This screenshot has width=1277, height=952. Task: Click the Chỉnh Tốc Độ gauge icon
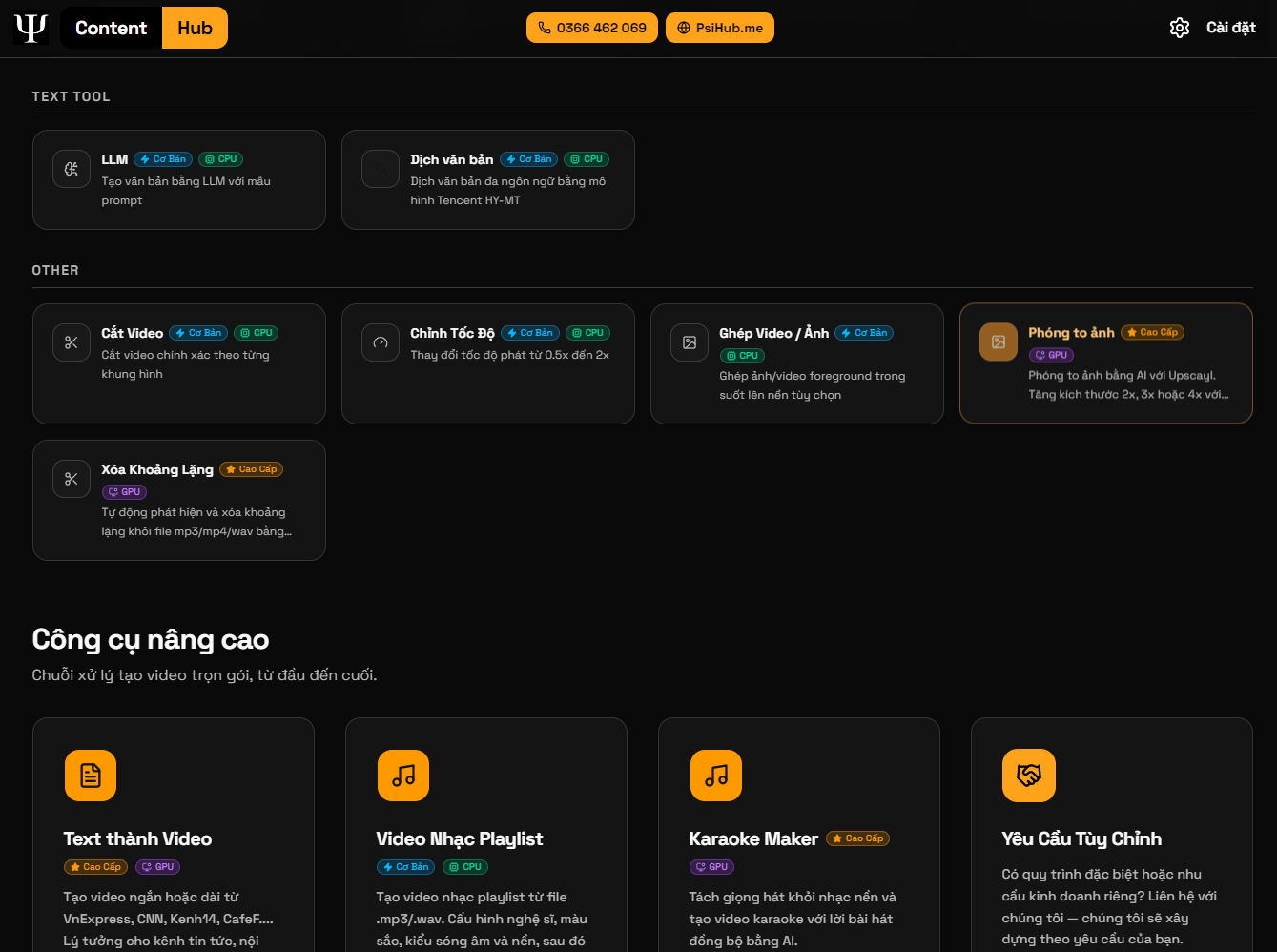coord(381,342)
